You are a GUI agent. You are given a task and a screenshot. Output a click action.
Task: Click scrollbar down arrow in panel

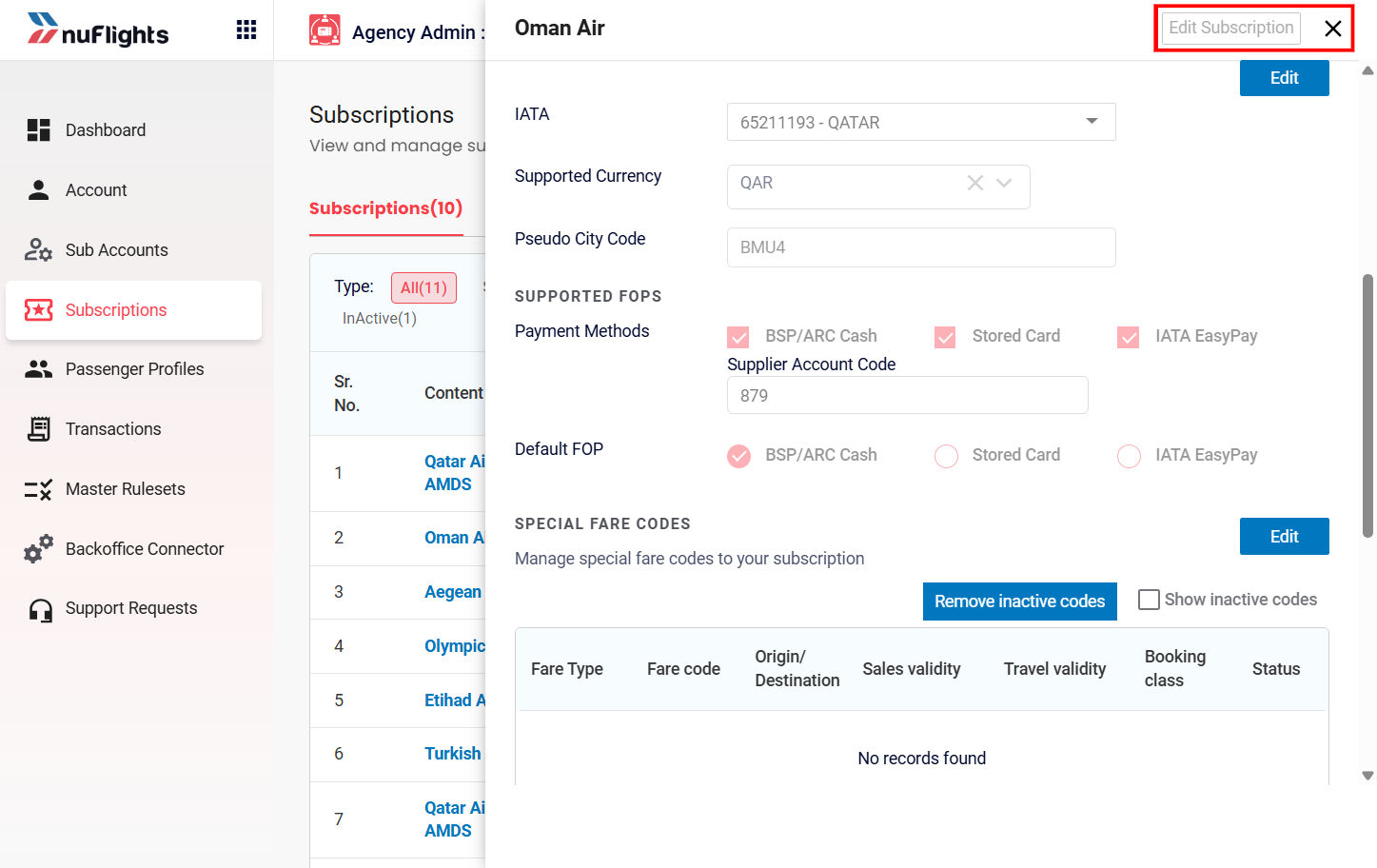(1368, 776)
